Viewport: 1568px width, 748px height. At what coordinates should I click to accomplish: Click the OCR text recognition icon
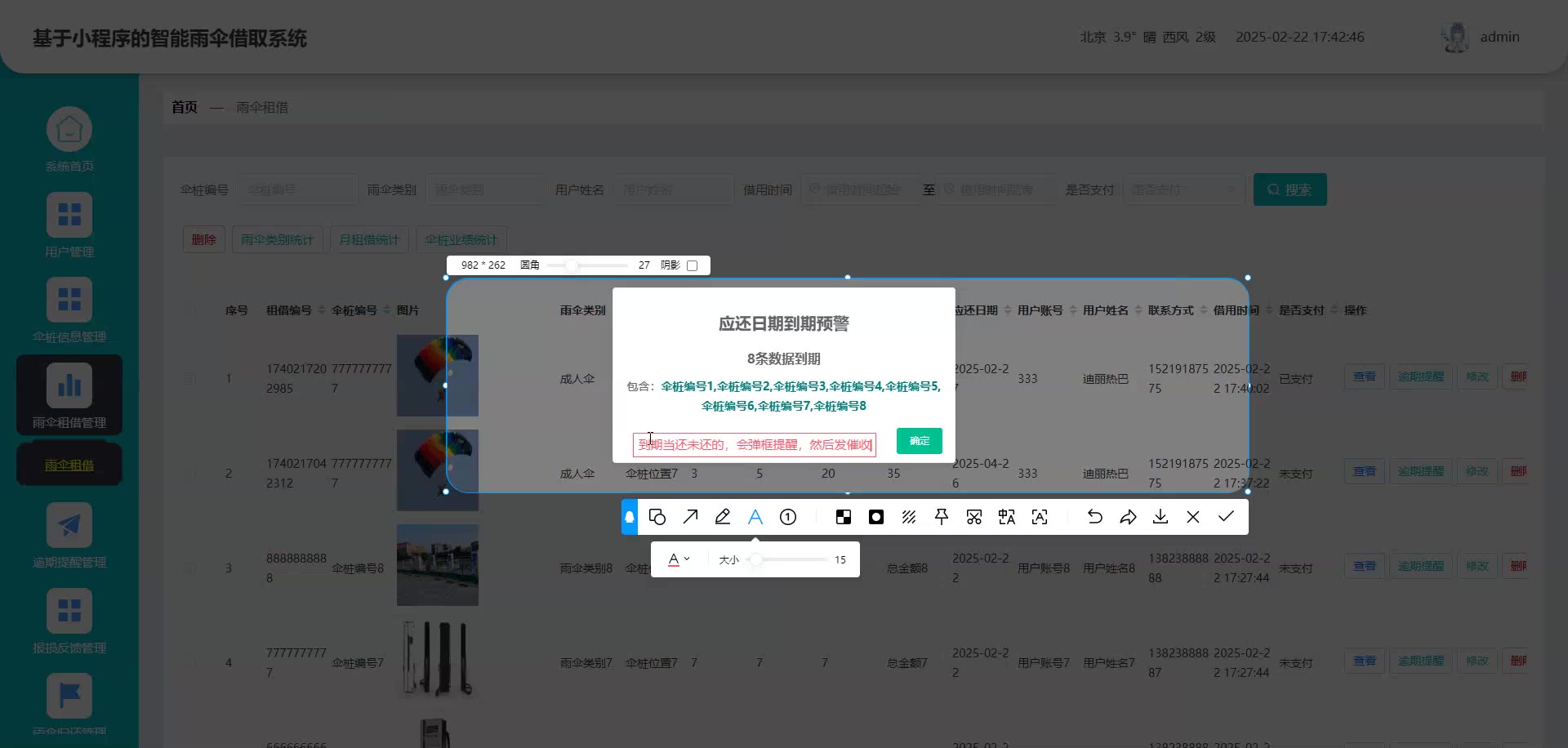click(1040, 517)
